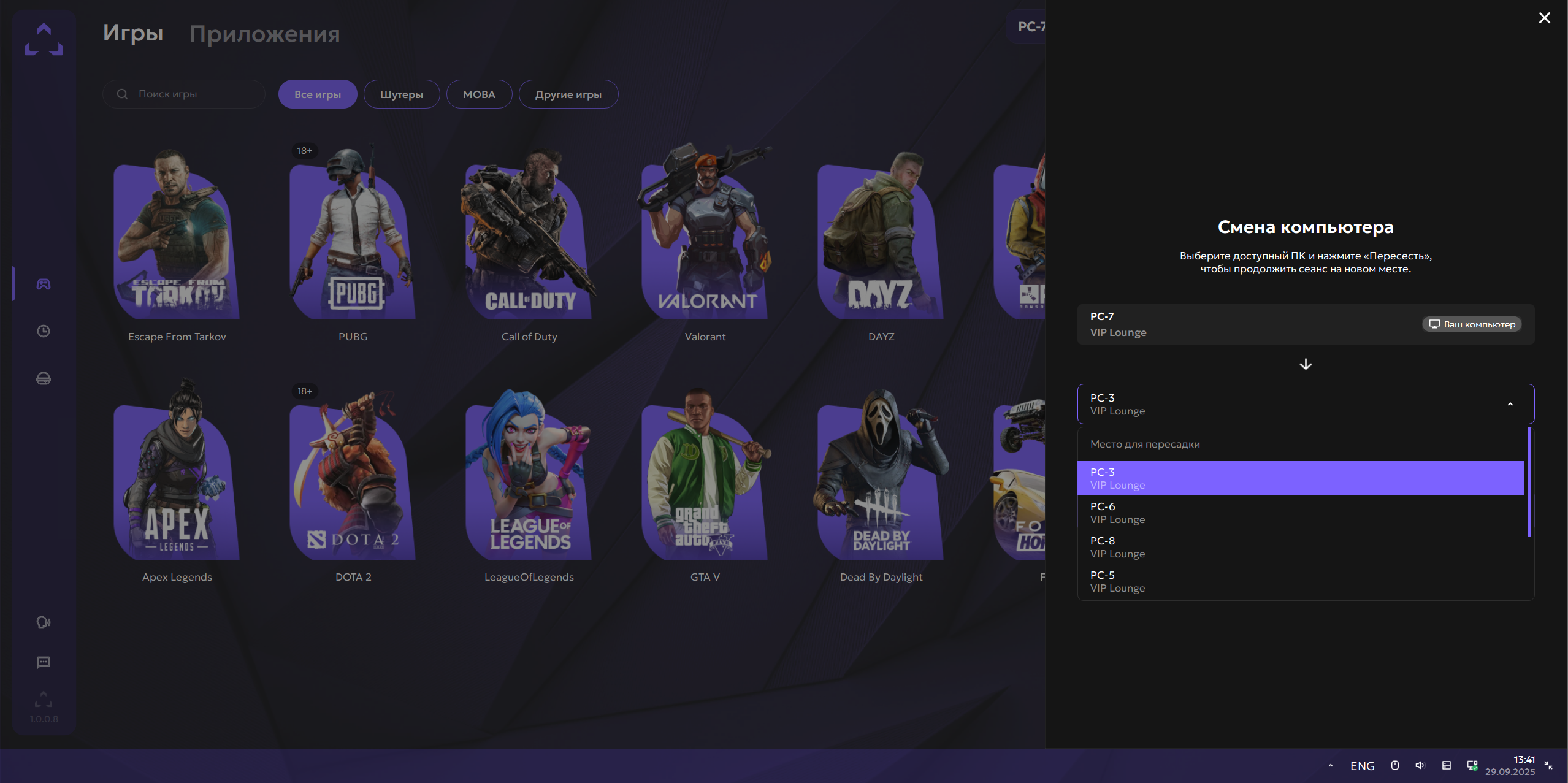Viewport: 1568px width, 783px height.
Task: Open the Valorant game card
Action: point(705,242)
